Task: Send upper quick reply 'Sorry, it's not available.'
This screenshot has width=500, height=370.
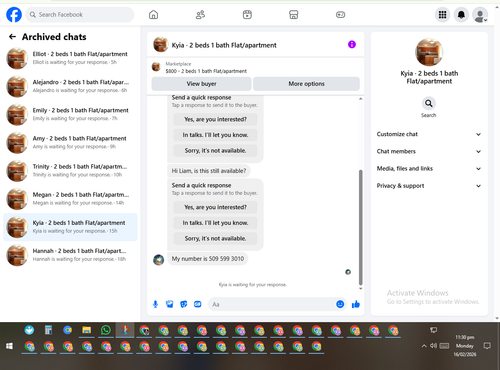Action: (x=215, y=151)
